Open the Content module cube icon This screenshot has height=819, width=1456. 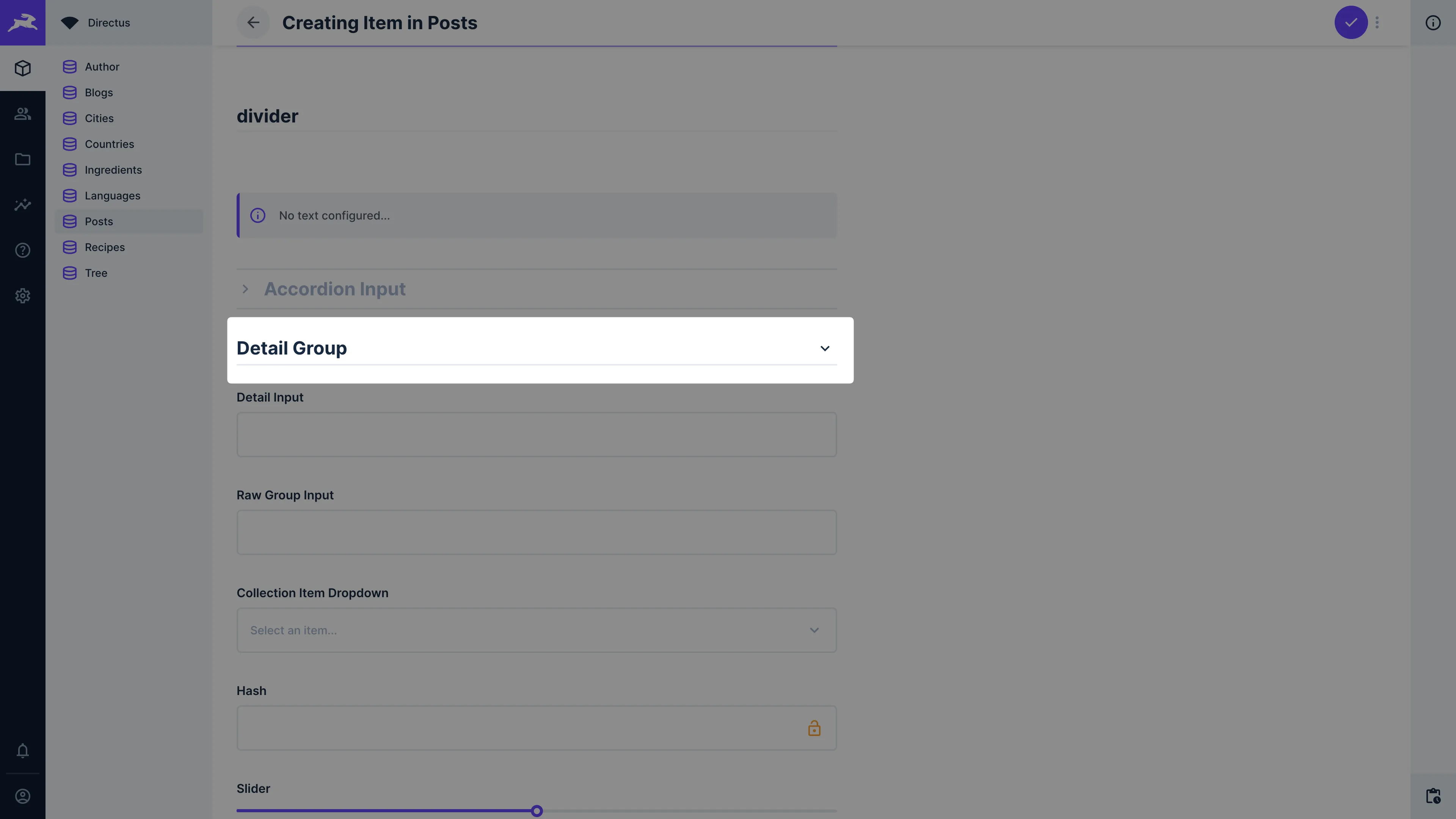click(23, 68)
